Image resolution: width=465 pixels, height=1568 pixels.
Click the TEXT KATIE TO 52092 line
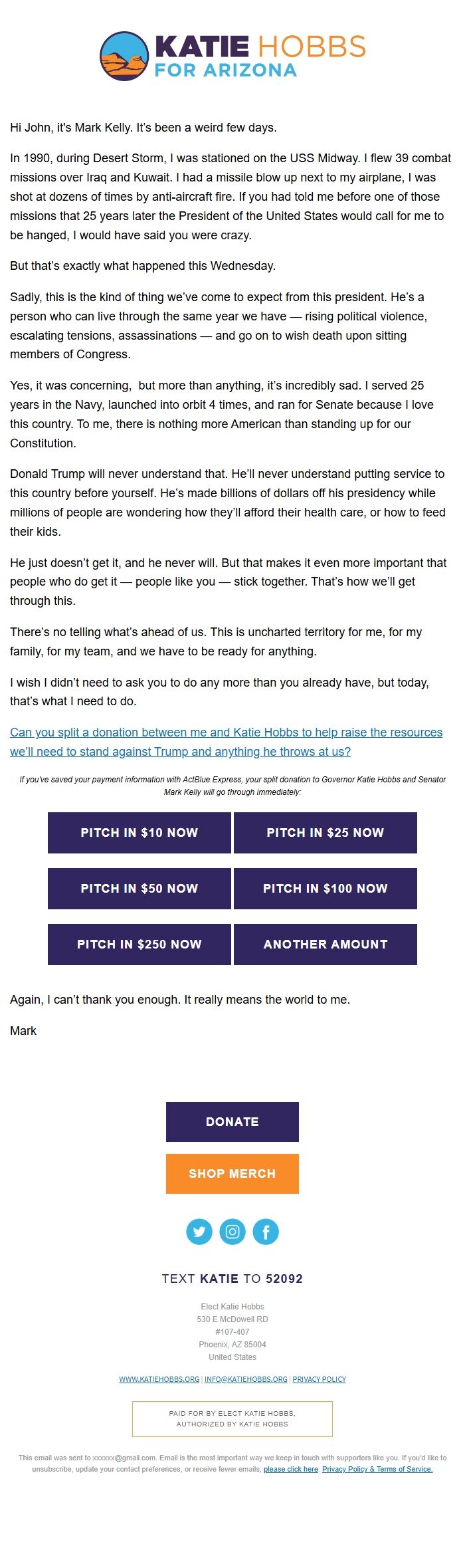click(232, 1278)
